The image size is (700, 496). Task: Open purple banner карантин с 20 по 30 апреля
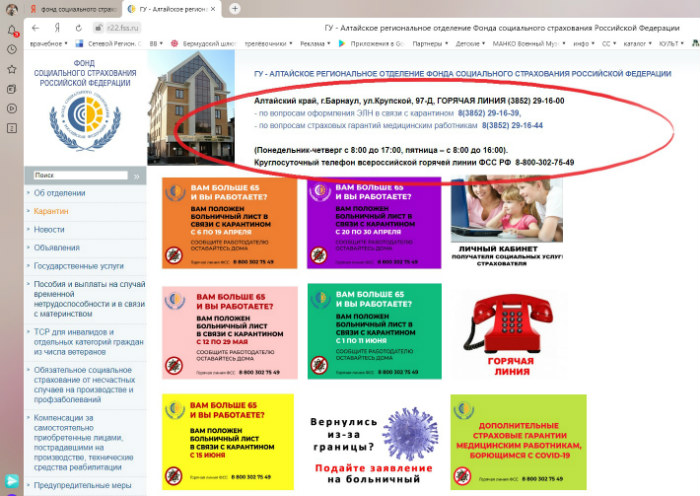[x=374, y=223]
